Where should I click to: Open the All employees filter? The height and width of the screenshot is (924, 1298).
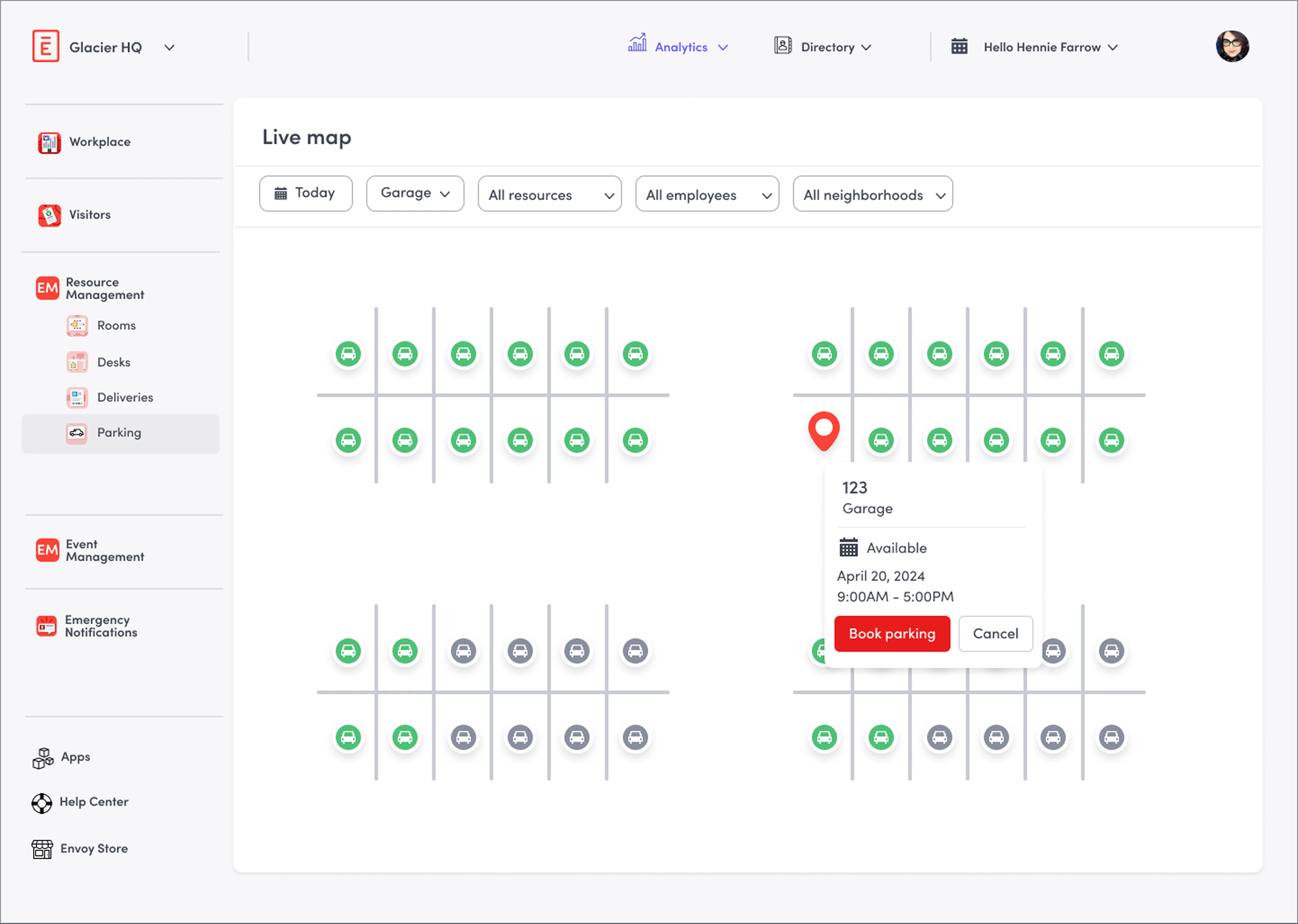[x=707, y=194]
